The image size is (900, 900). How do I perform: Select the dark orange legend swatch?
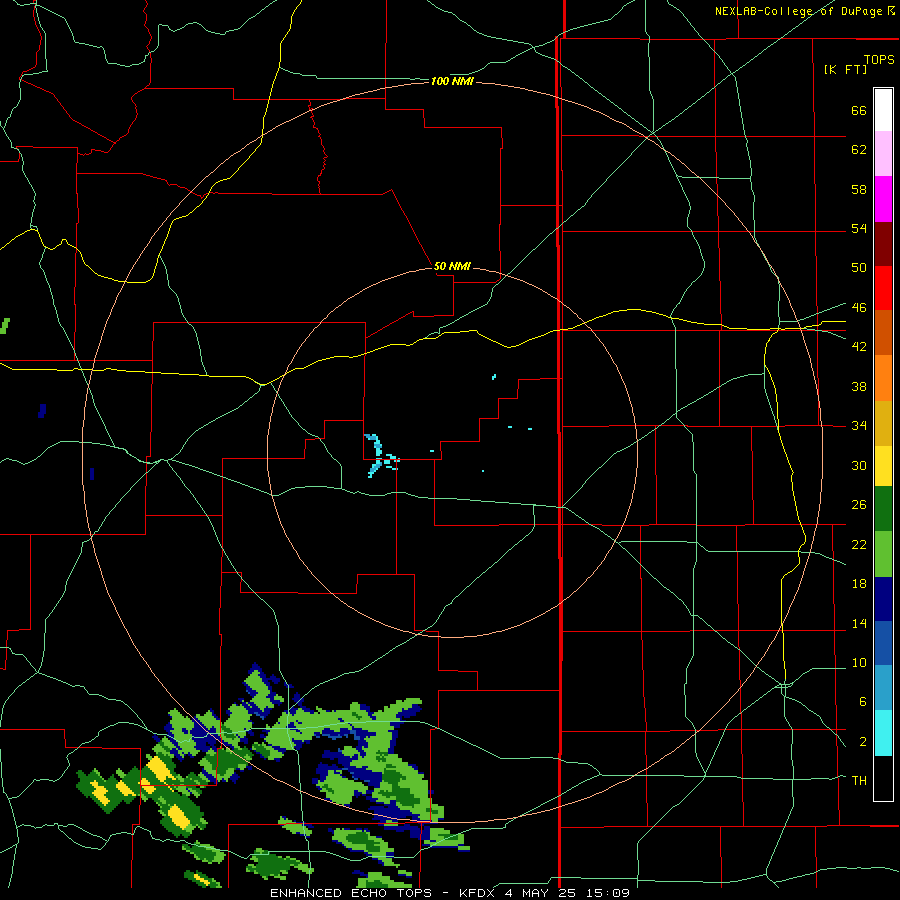click(x=883, y=332)
